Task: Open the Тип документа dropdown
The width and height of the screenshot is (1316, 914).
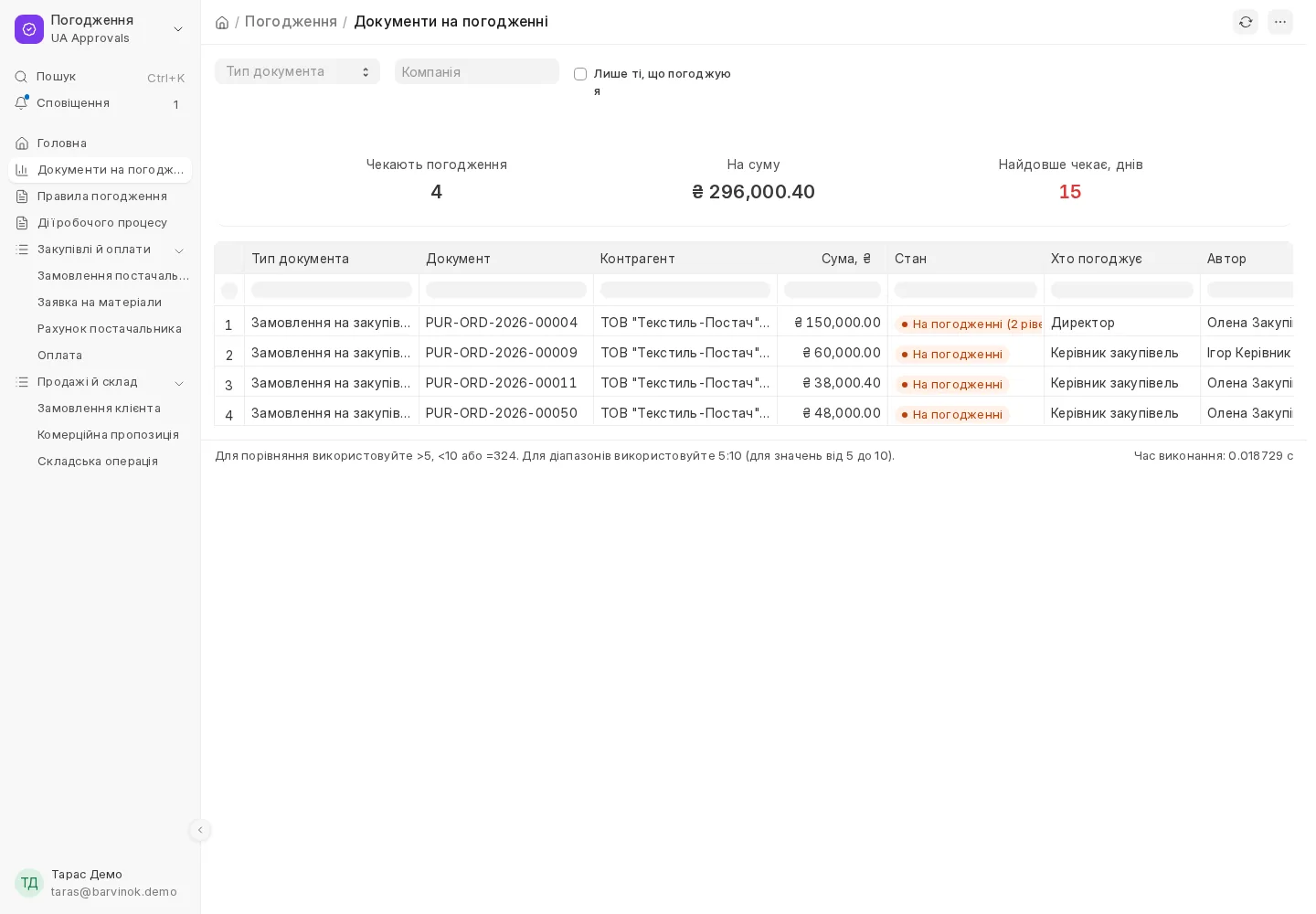Action: pyautogui.click(x=297, y=71)
